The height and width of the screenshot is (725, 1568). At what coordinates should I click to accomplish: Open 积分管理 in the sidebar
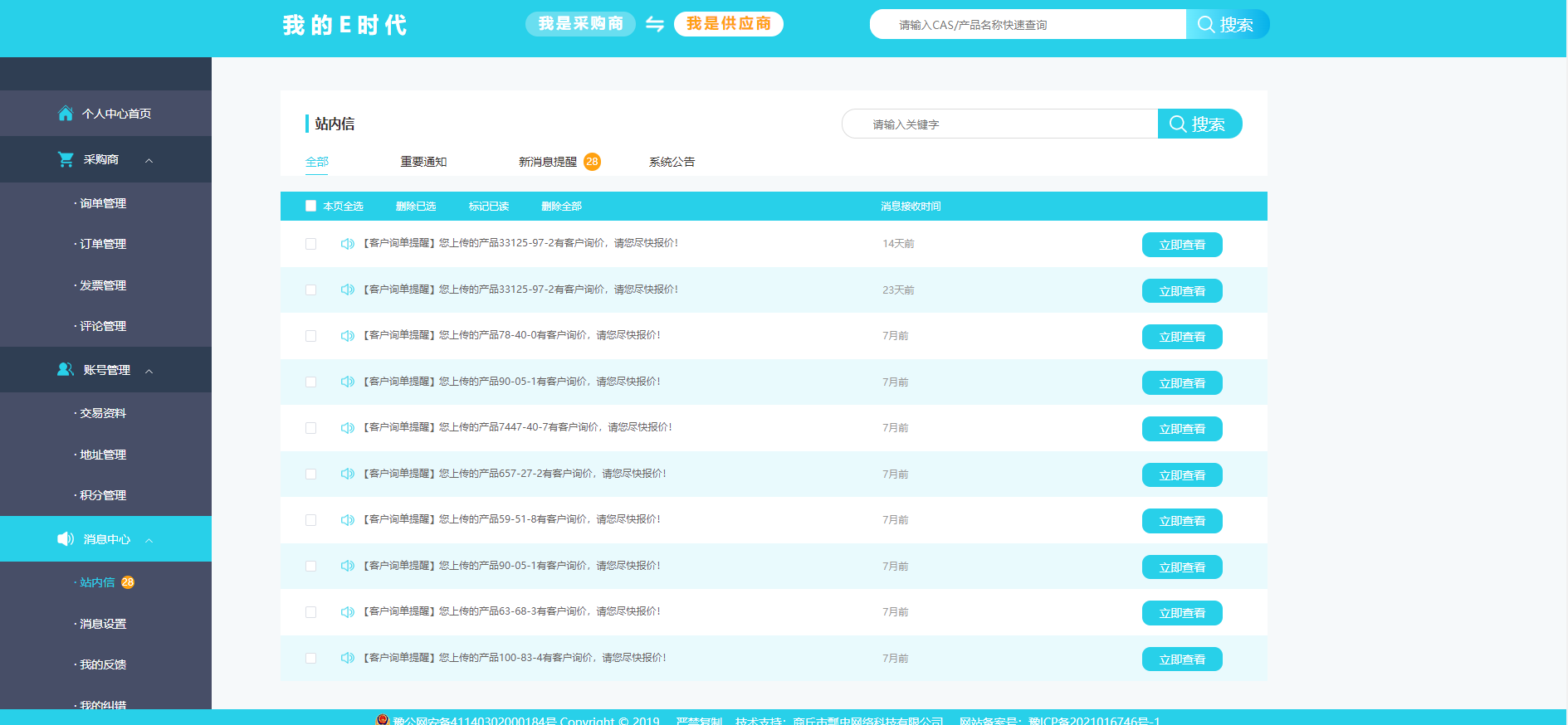tap(103, 495)
